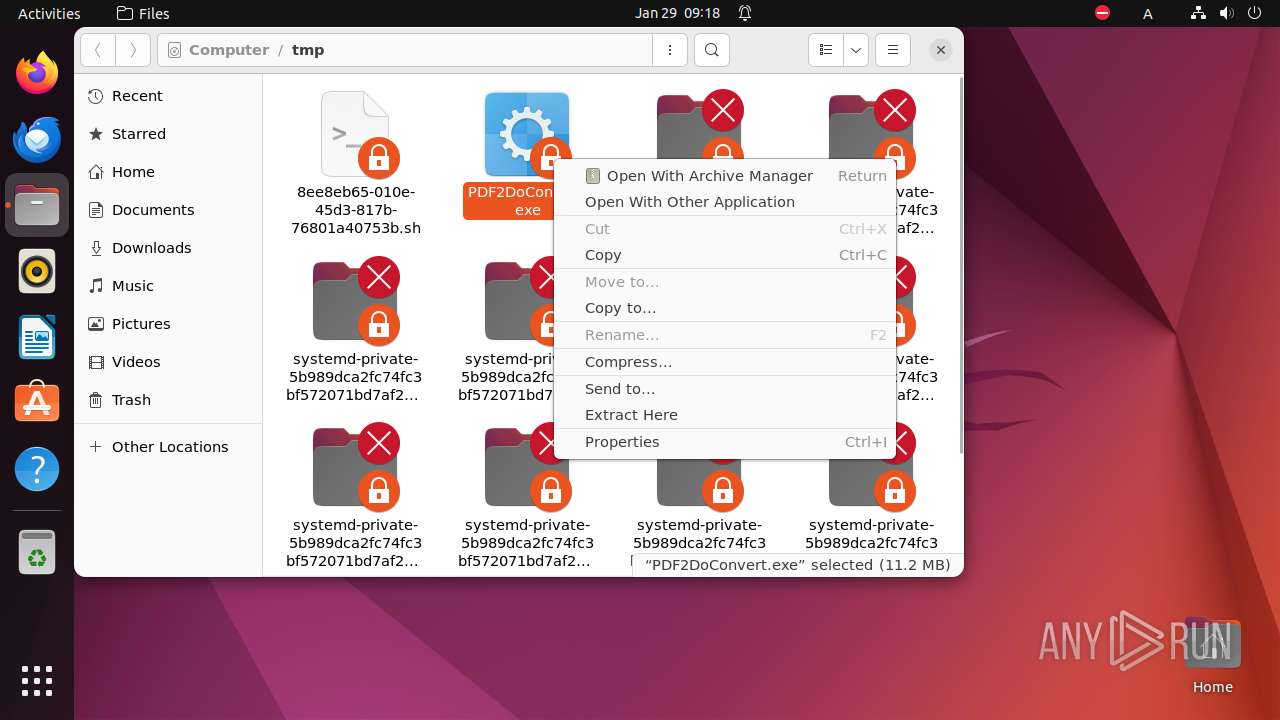Open the clock and calendar panel
1280x720 pixels.
tap(677, 13)
